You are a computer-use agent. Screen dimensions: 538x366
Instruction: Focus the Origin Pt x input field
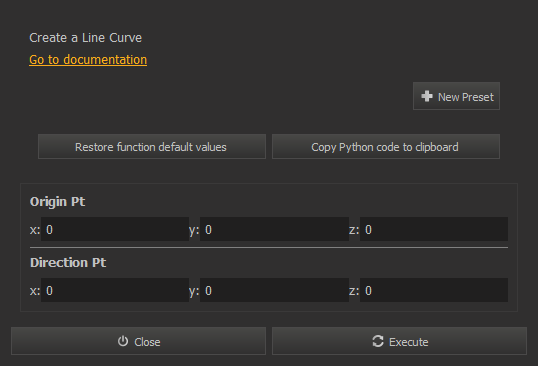115,229
